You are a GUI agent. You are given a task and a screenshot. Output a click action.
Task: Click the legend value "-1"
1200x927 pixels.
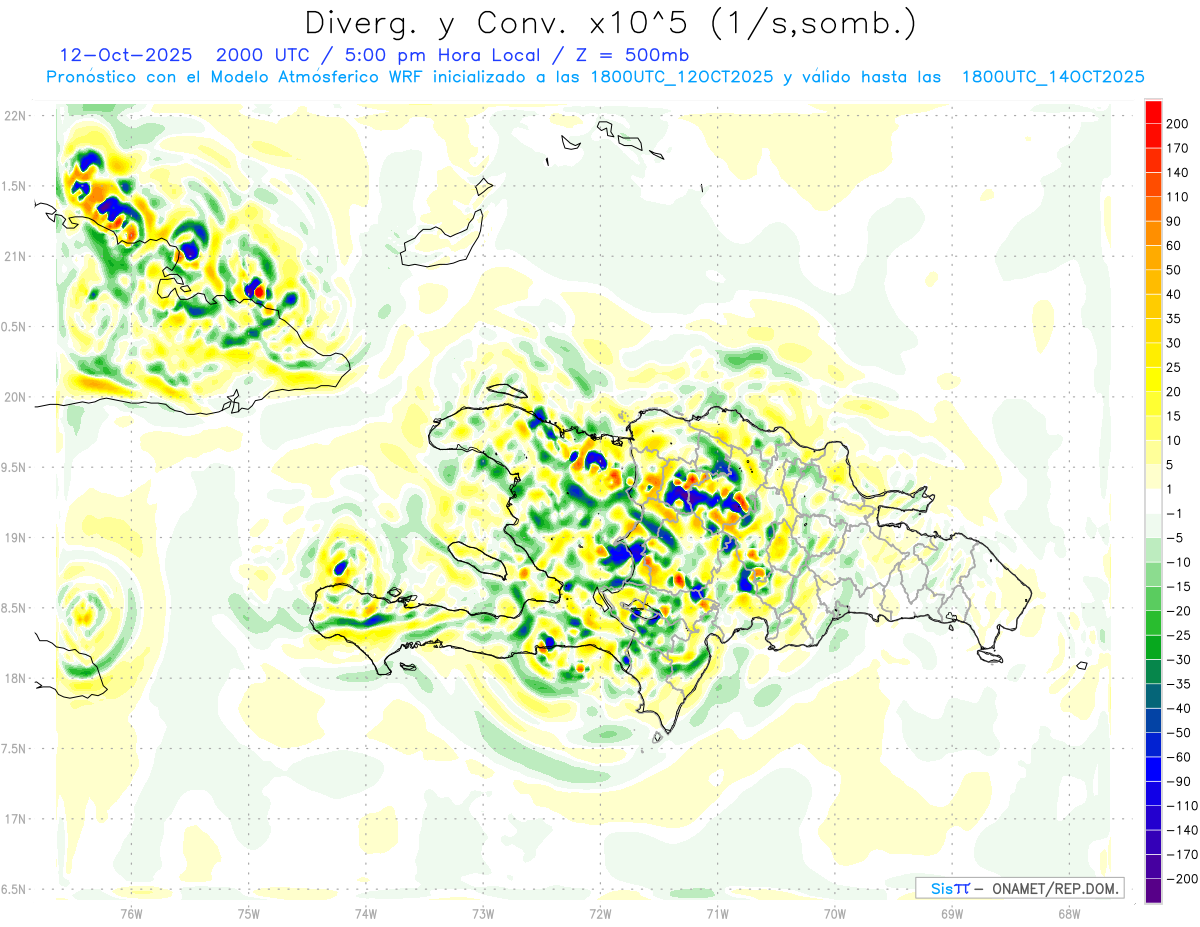(1176, 513)
